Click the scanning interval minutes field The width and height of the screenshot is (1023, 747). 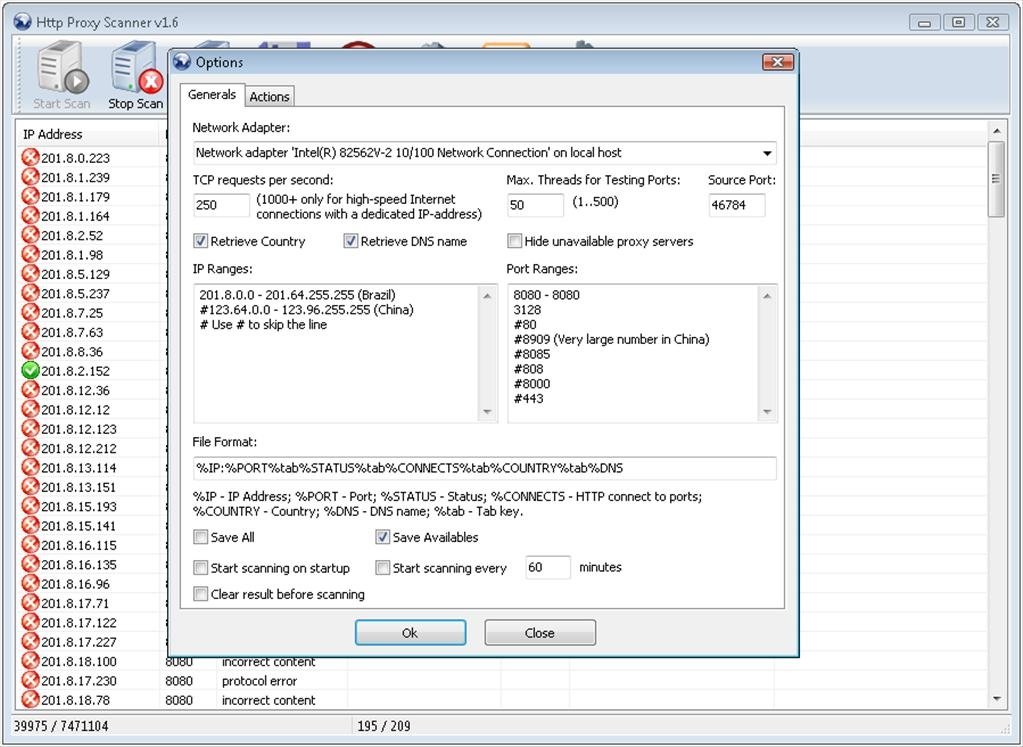tap(548, 568)
